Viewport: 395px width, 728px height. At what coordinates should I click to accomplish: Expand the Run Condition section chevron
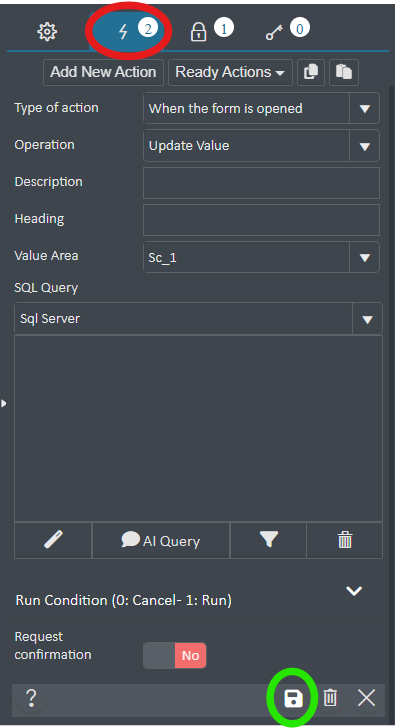coord(354,591)
